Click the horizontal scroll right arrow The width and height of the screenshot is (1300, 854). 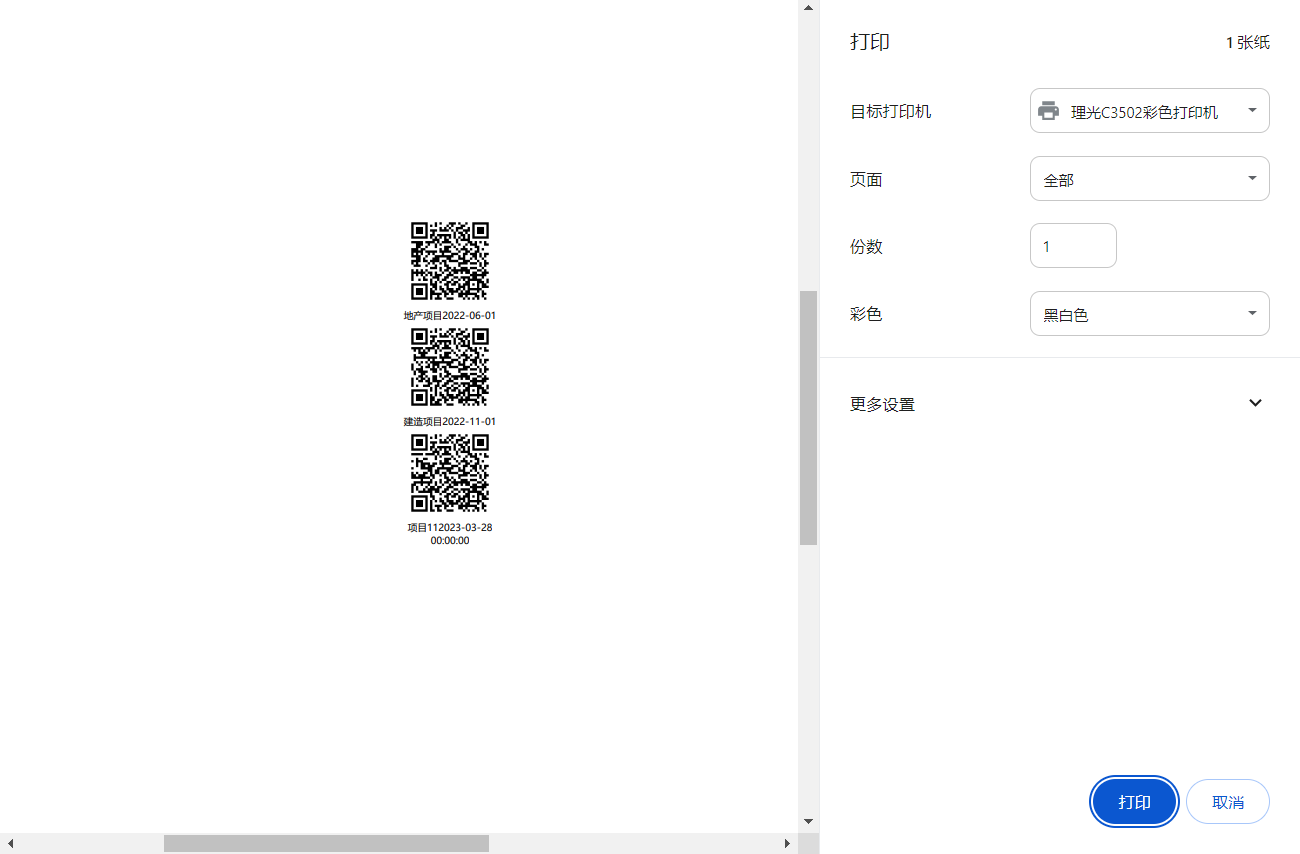pyautogui.click(x=788, y=844)
